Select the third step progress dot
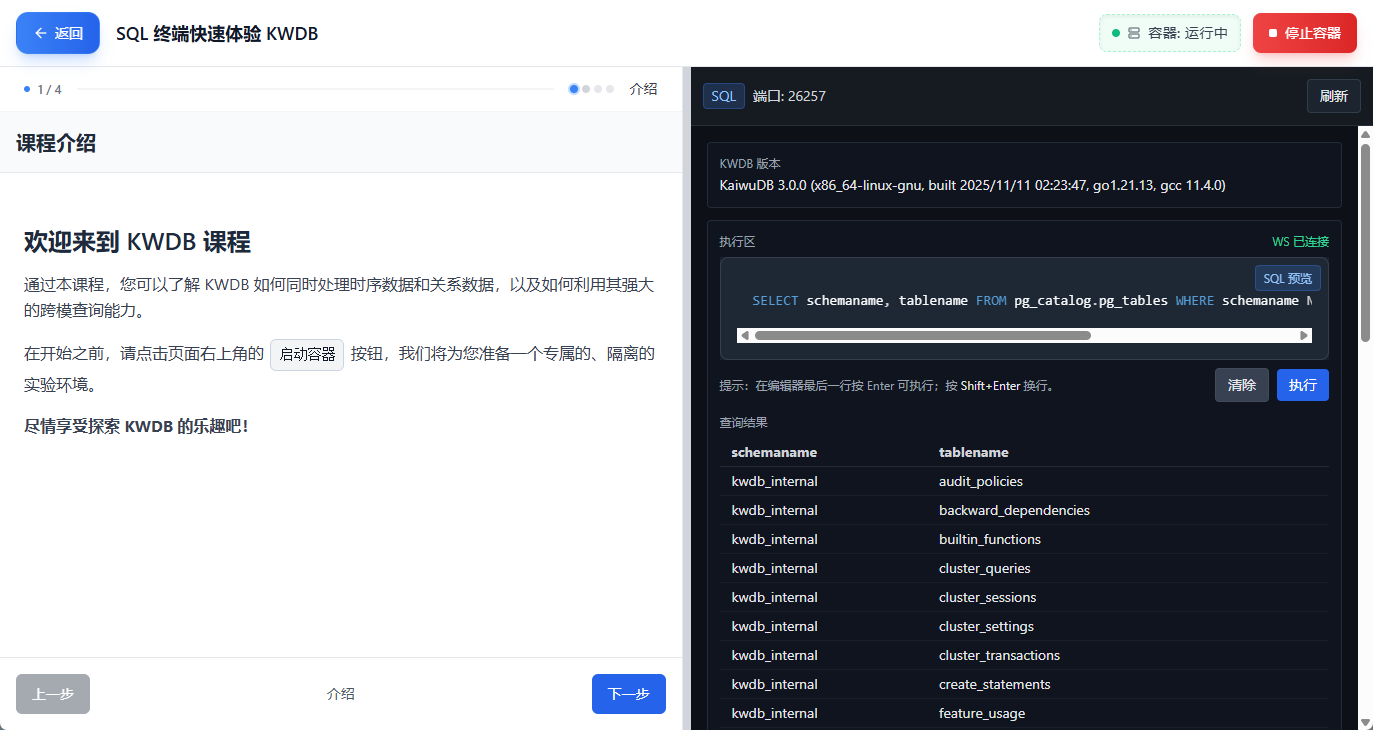This screenshot has height=730, width=1373. [598, 89]
